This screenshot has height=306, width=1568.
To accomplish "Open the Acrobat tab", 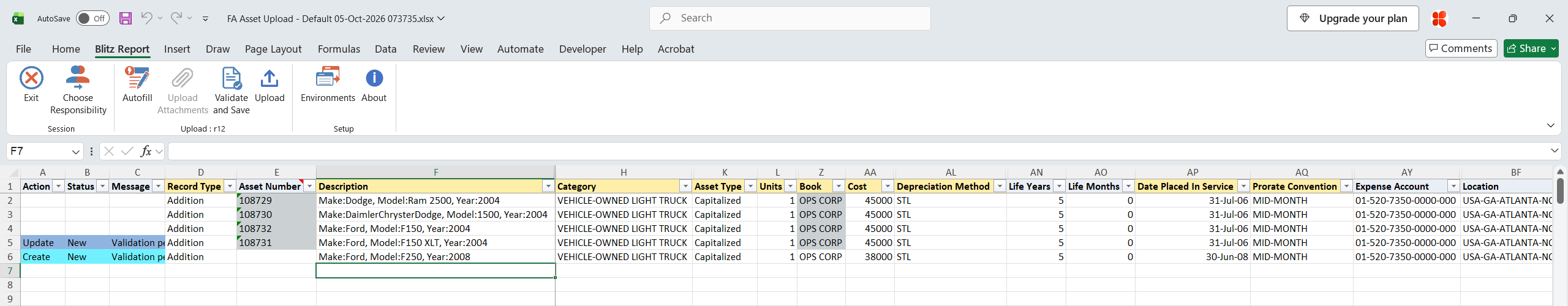I will 676,49.
